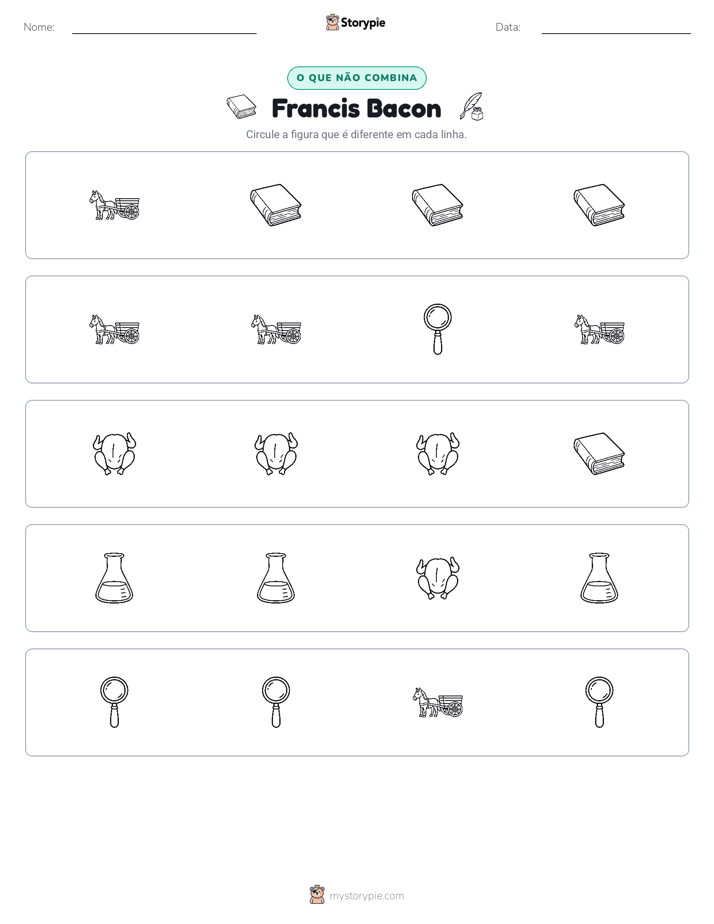This screenshot has height=924, width=714.
Task: Click the rightmost magnifying glass in the last row
Action: (x=599, y=702)
